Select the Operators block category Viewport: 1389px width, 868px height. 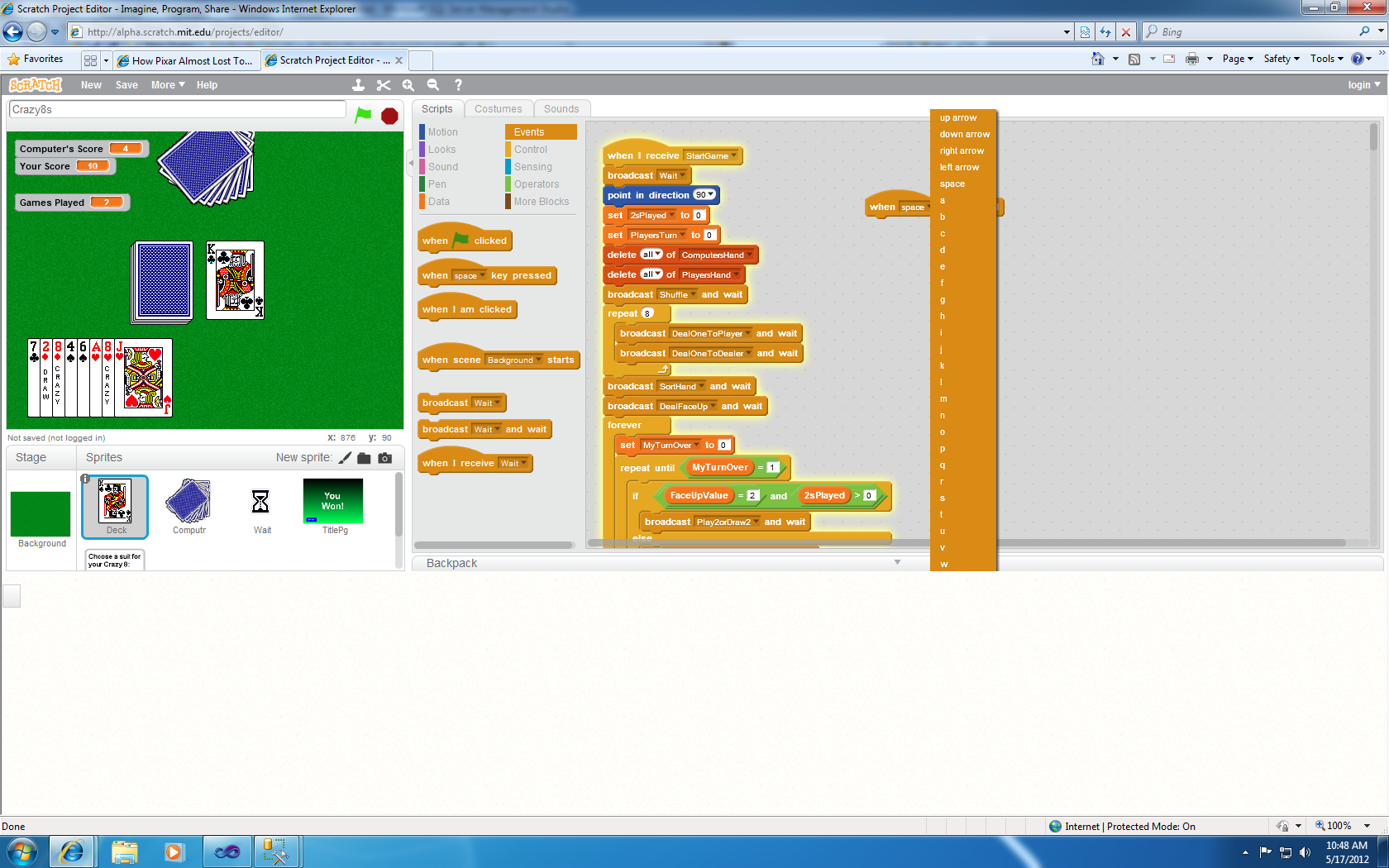(x=536, y=184)
